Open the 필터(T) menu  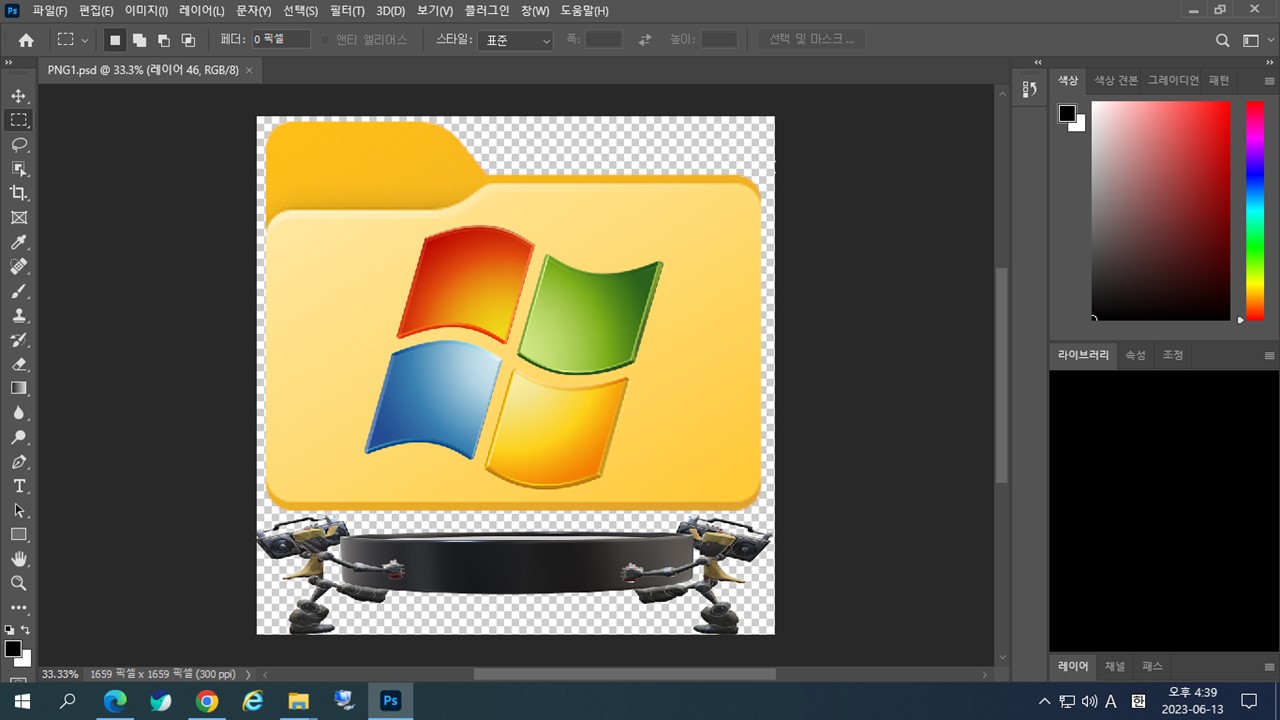(x=347, y=11)
